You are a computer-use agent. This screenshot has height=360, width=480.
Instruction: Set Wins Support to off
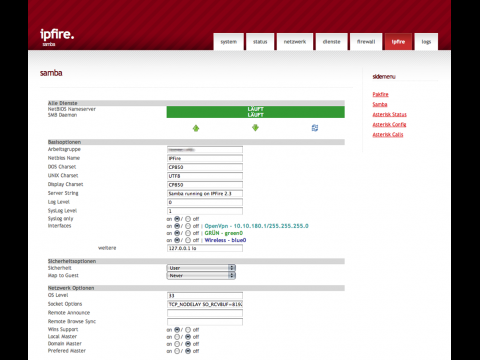(188, 330)
